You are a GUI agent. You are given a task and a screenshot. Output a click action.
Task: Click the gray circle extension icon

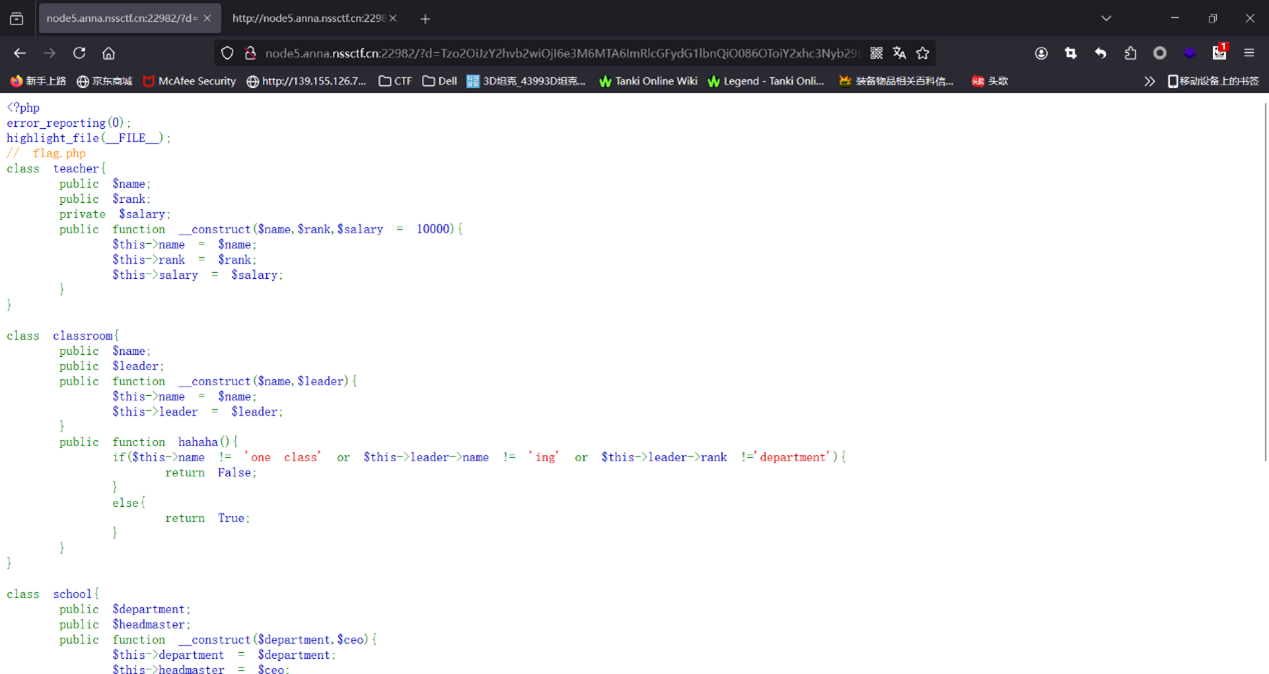[x=1160, y=53]
